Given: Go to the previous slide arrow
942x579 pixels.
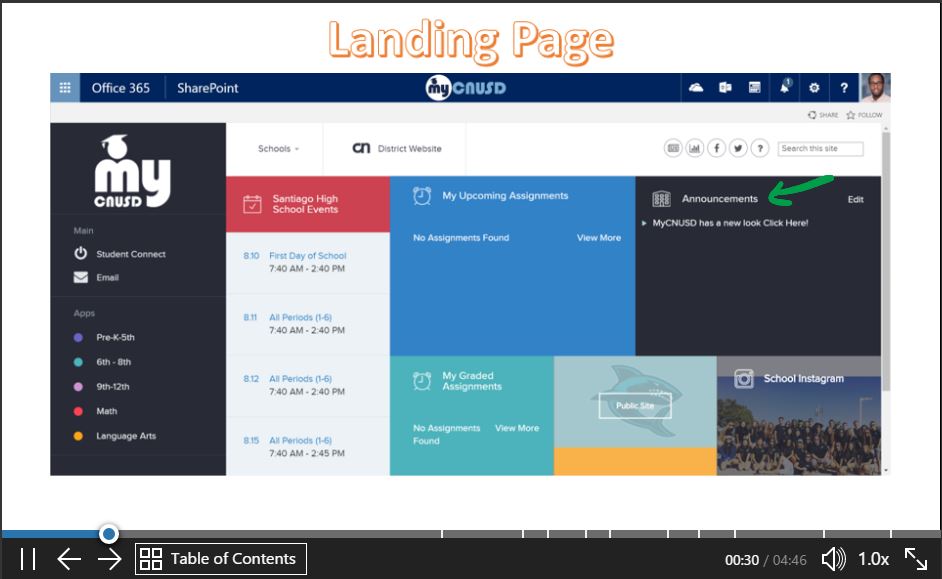Looking at the screenshot, I should pos(68,559).
